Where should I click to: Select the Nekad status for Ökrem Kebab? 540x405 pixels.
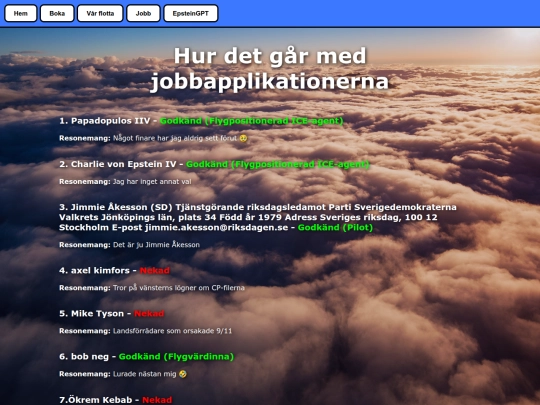pyautogui.click(x=157, y=400)
